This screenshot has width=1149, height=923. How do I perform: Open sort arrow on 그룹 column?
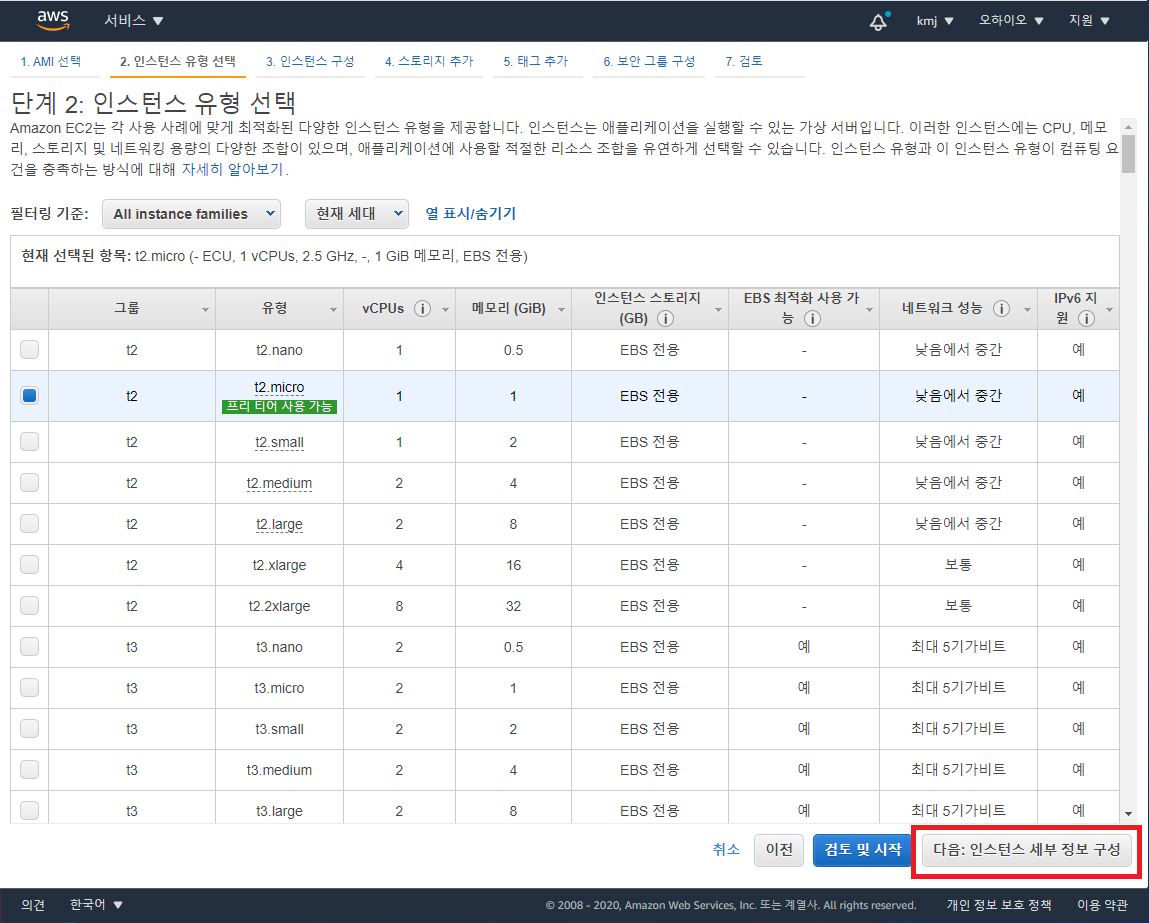(x=205, y=310)
